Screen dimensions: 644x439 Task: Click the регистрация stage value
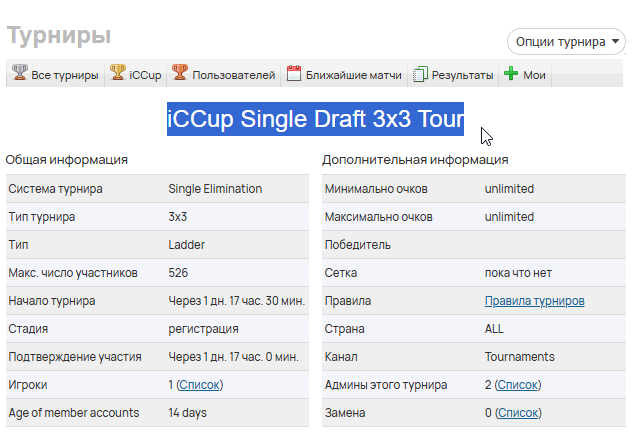pyautogui.click(x=203, y=329)
